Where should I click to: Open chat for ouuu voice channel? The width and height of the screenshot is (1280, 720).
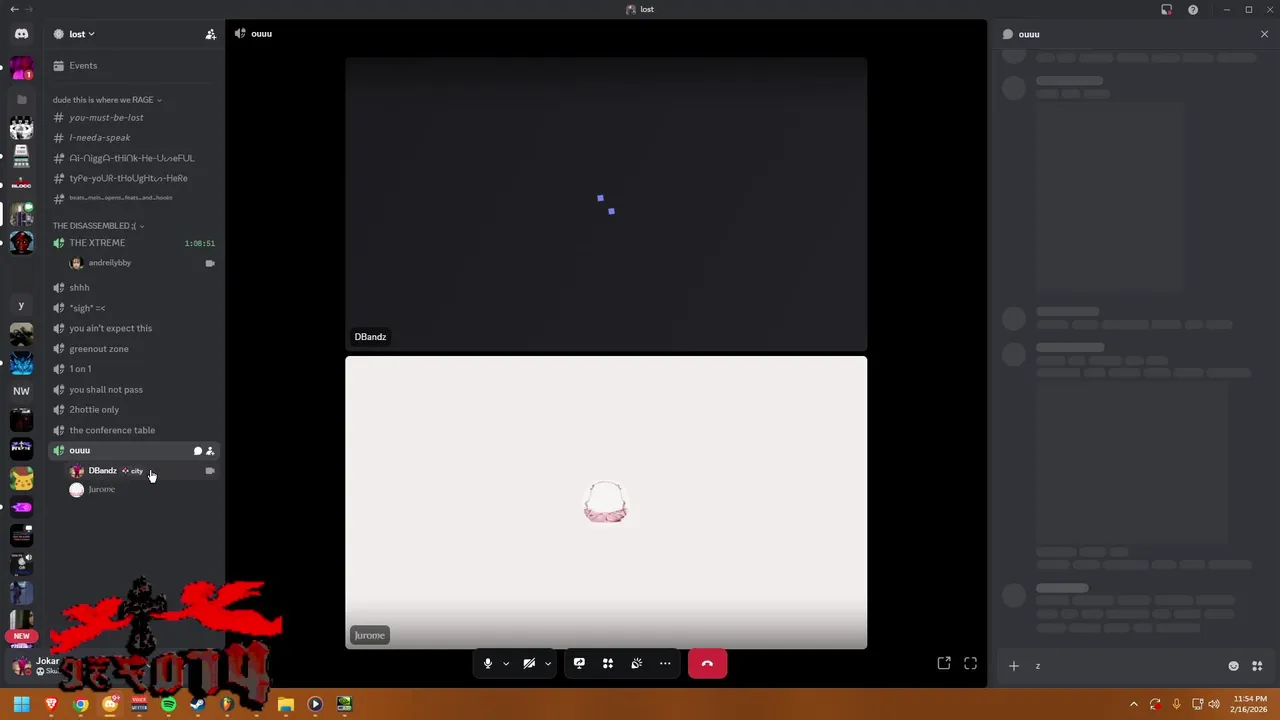(x=197, y=451)
